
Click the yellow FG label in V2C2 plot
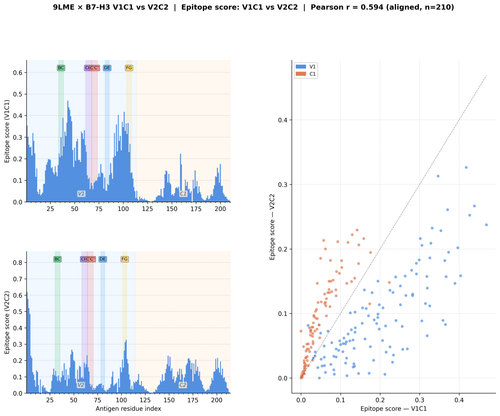124,259
